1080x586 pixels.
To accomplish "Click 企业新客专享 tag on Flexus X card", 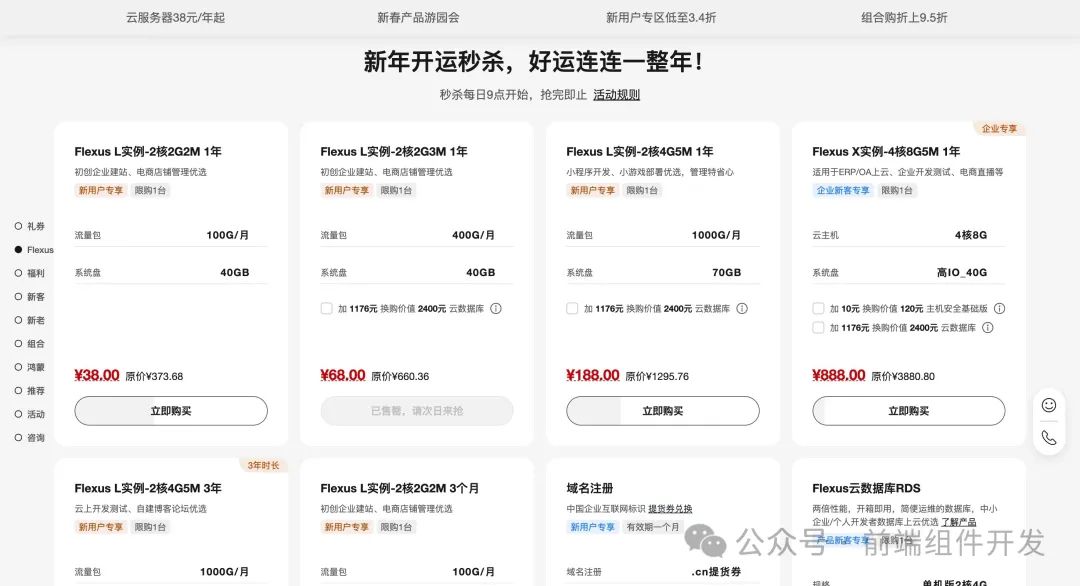I will click(843, 190).
